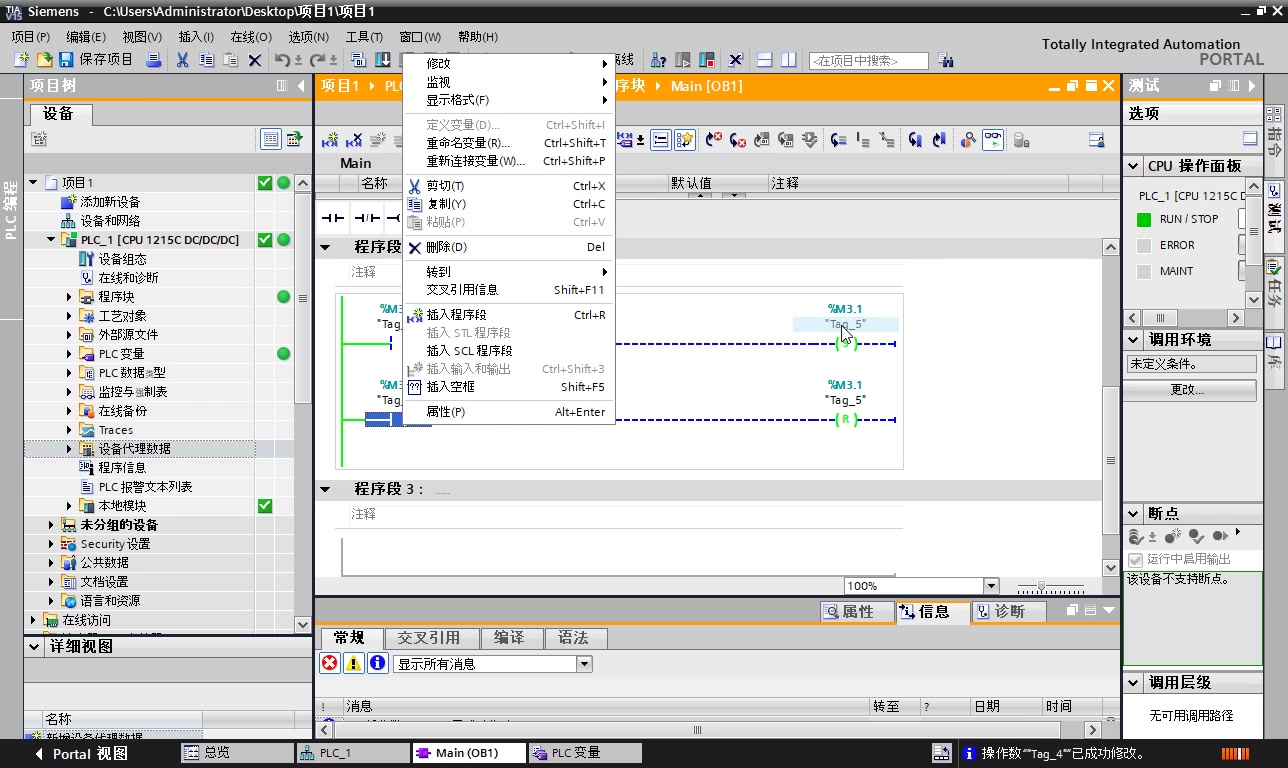Click the Delete X icon in the toolbar
The image size is (1288, 768).
tap(255, 60)
